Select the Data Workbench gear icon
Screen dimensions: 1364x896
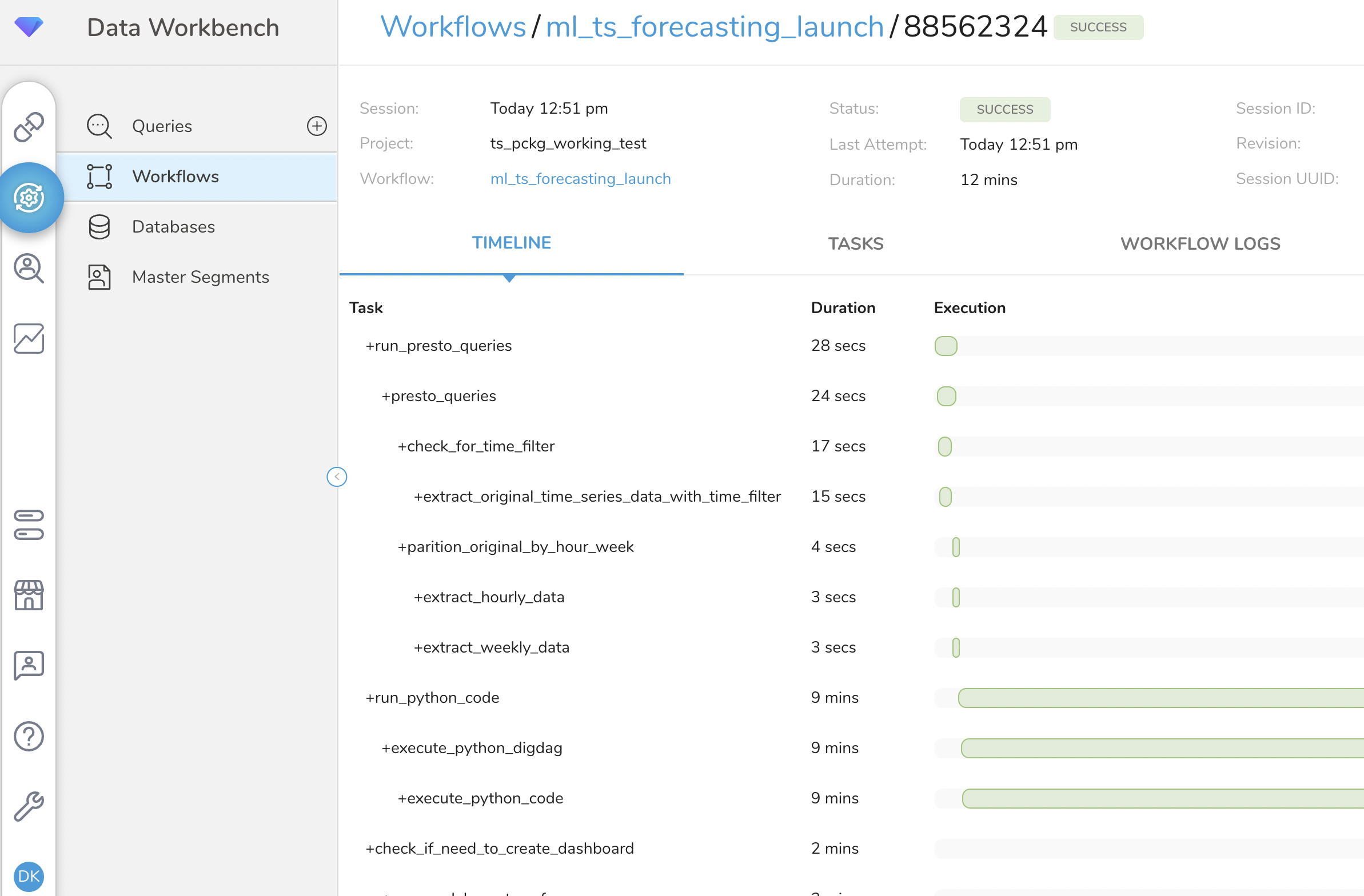pyautogui.click(x=29, y=198)
